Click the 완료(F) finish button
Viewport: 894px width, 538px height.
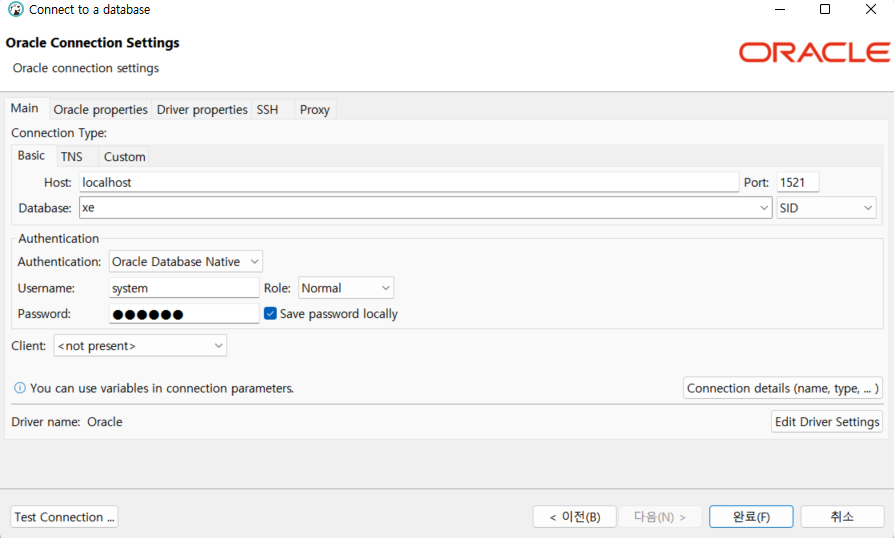click(751, 517)
